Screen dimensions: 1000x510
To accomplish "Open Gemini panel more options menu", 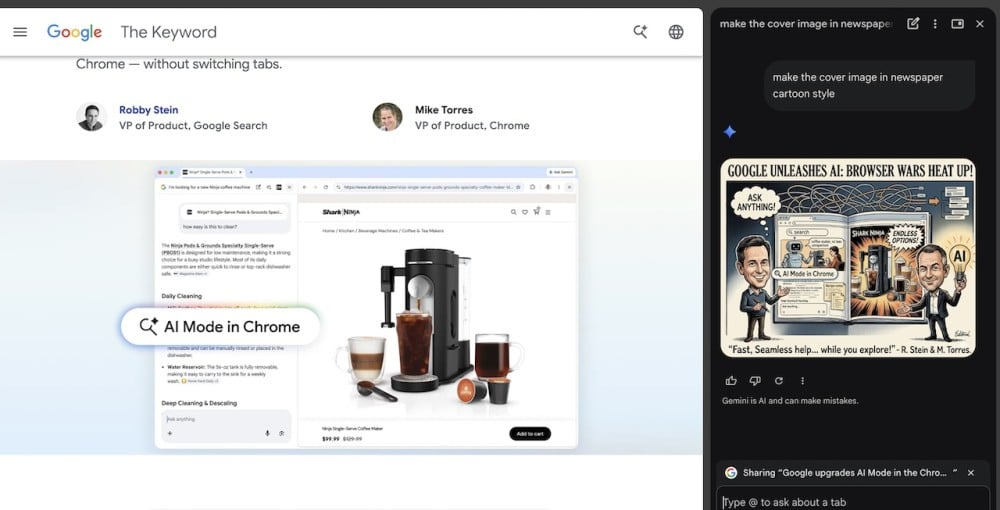I will [935, 24].
